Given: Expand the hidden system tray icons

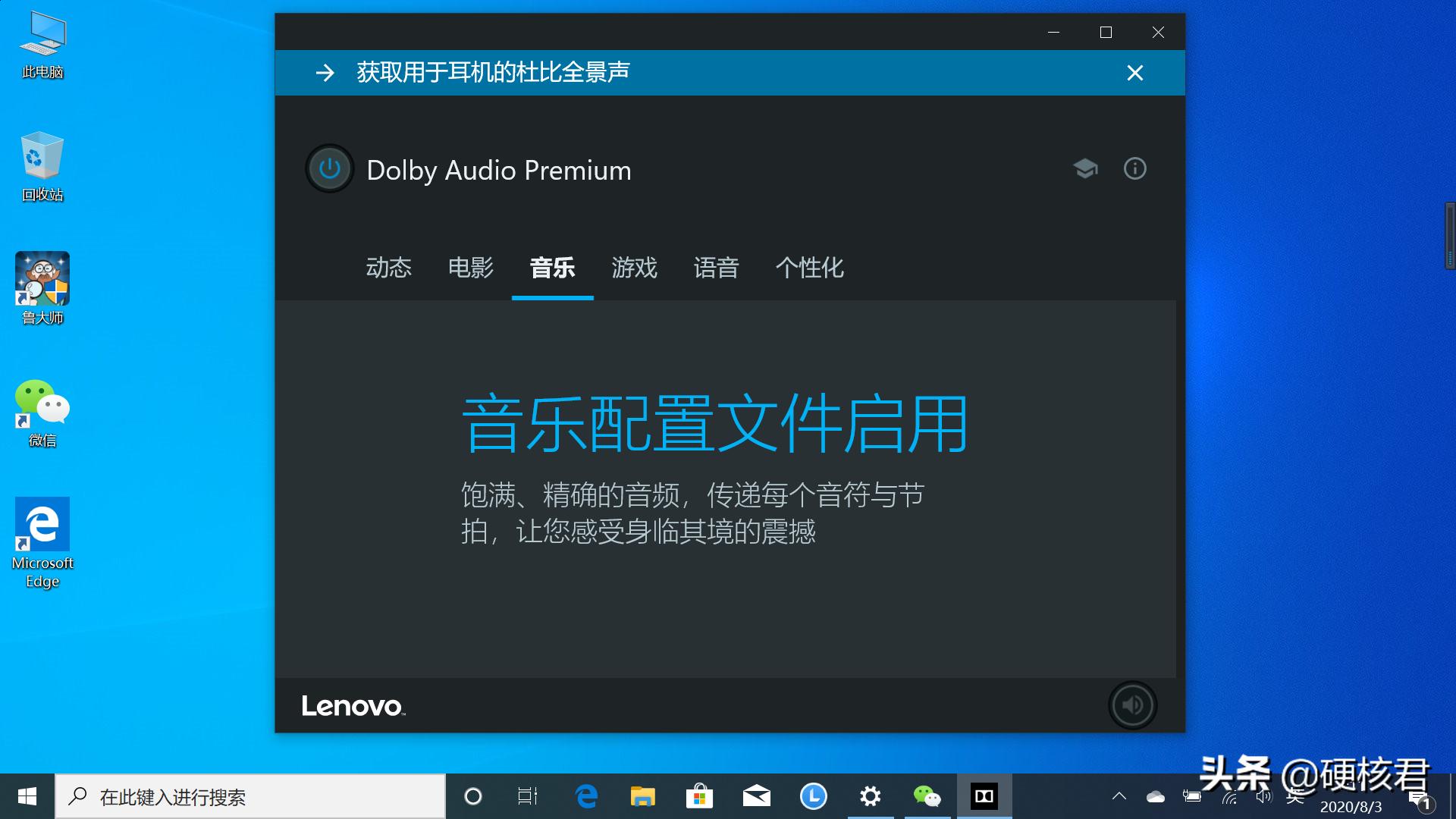Looking at the screenshot, I should point(1119,796).
